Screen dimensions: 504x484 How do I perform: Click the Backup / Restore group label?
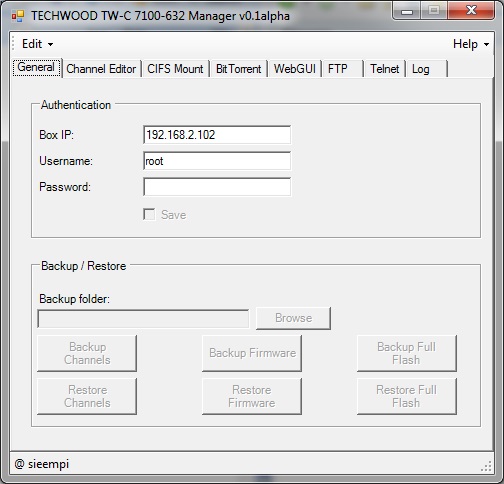pos(84,266)
